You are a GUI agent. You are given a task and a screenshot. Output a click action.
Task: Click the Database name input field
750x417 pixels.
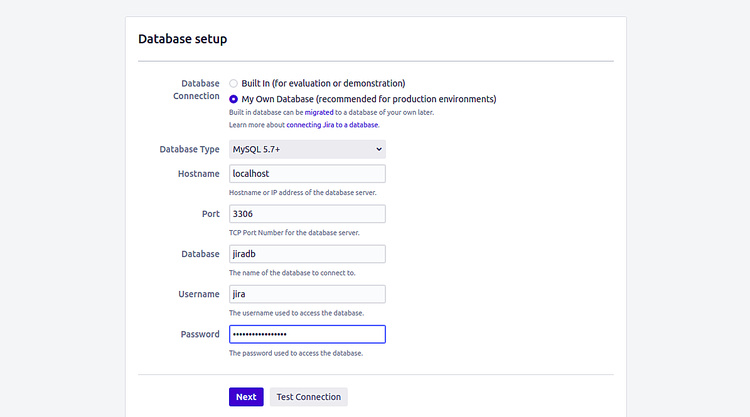[x=307, y=254]
